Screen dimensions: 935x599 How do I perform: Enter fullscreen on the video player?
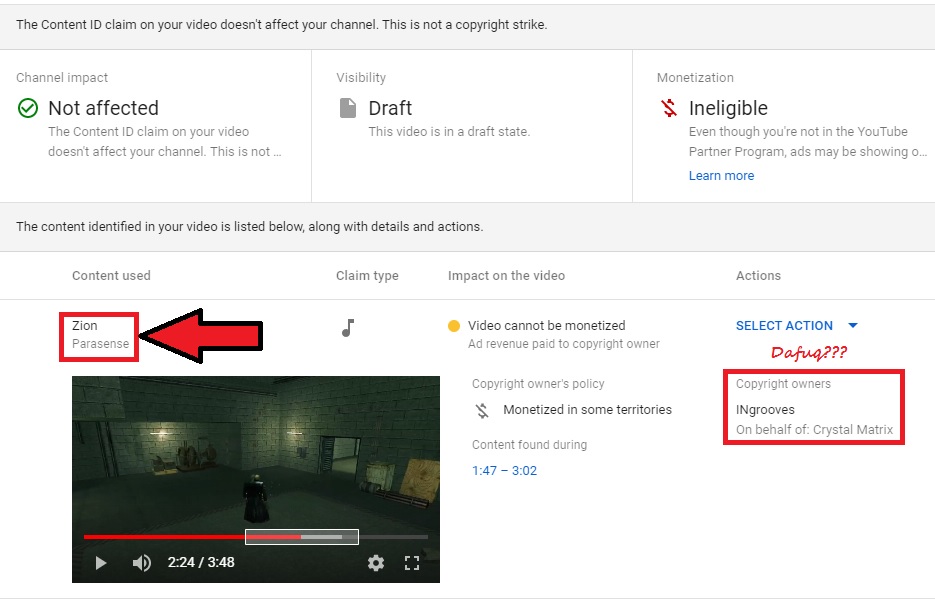point(411,563)
